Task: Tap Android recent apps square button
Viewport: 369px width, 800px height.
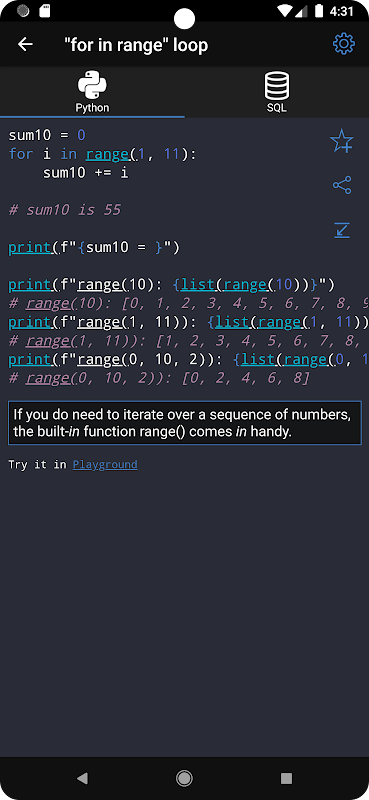Action: (286, 778)
